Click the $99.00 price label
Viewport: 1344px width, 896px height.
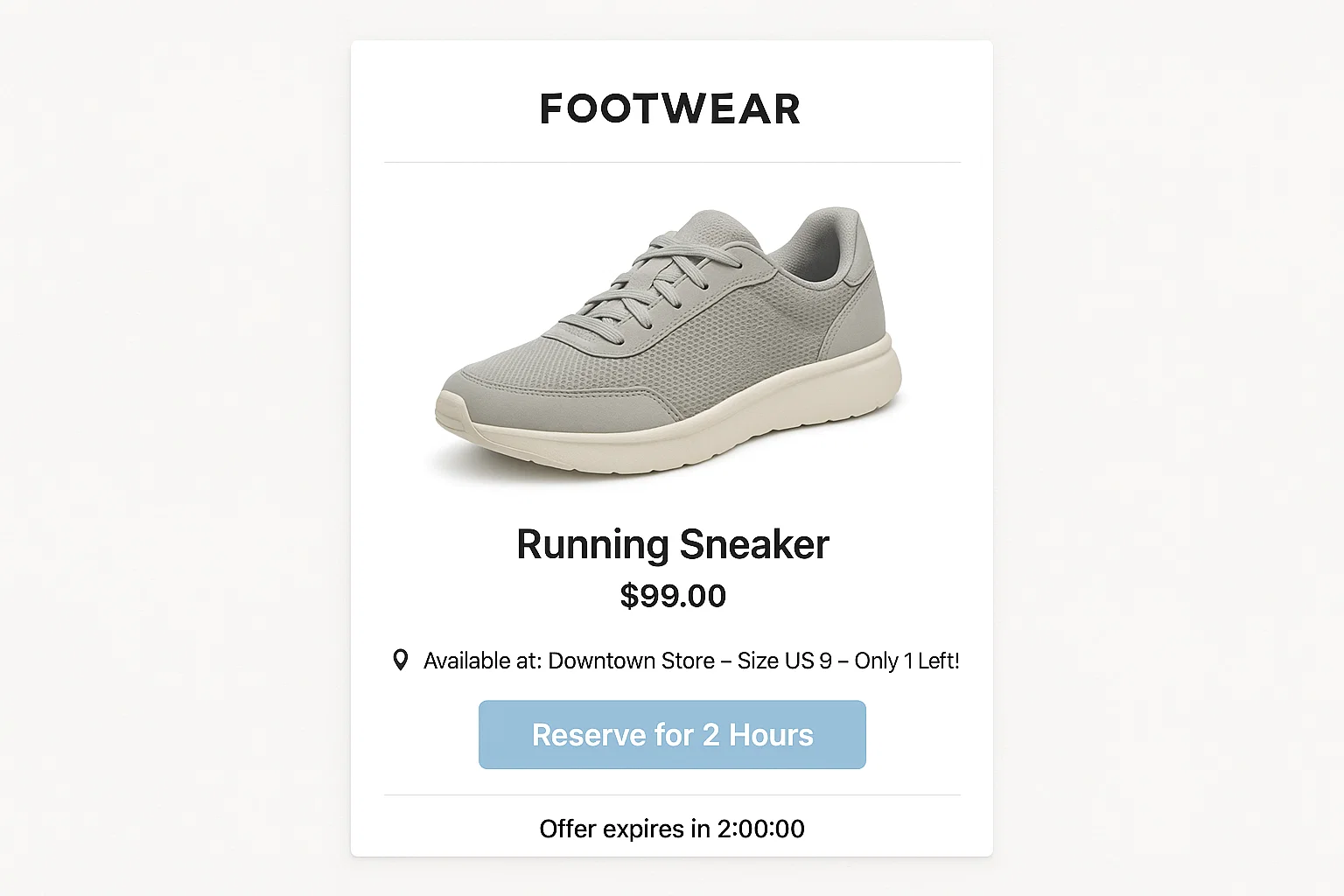pyautogui.click(x=672, y=596)
